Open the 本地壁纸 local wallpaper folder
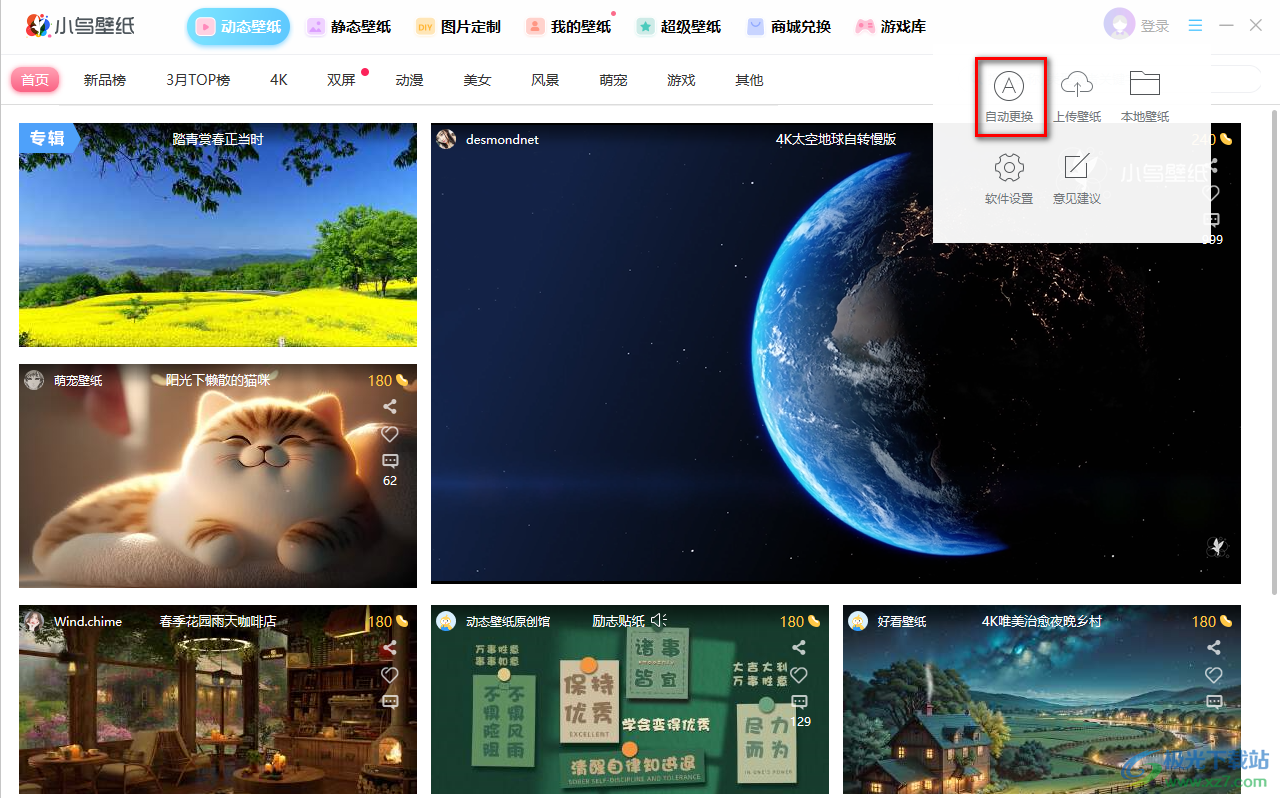Screen dimensions: 1280x798 1145,97
